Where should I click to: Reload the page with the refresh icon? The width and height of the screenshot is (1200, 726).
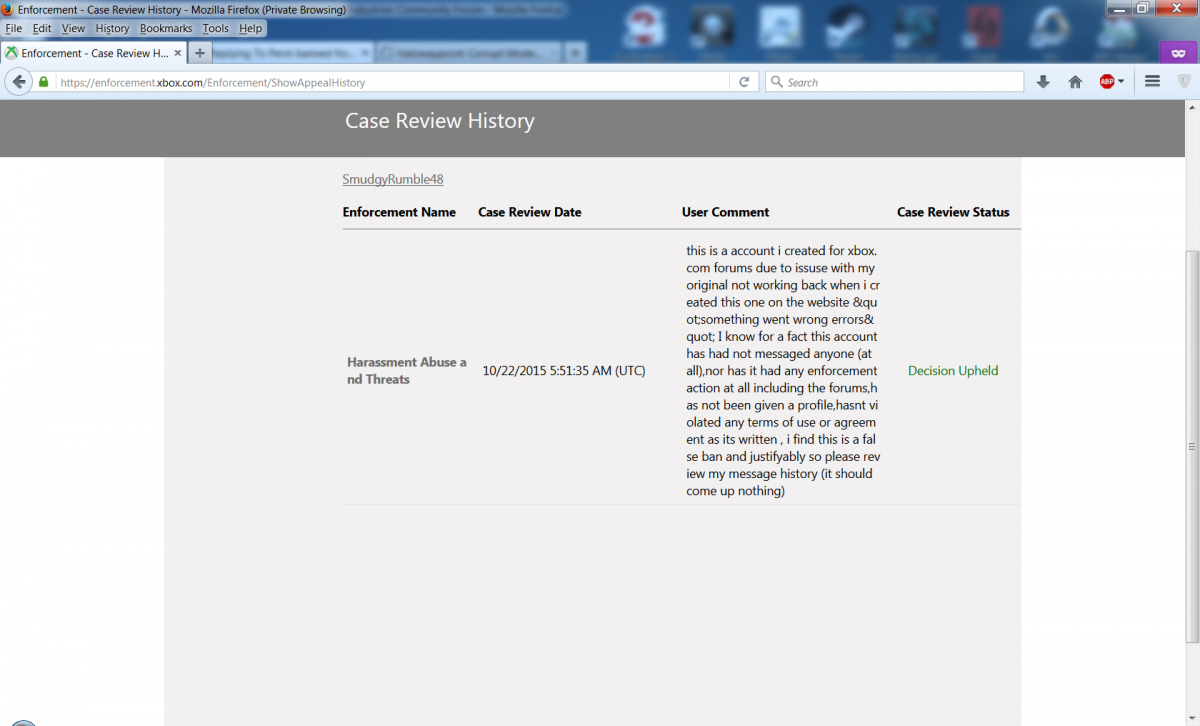click(x=744, y=82)
